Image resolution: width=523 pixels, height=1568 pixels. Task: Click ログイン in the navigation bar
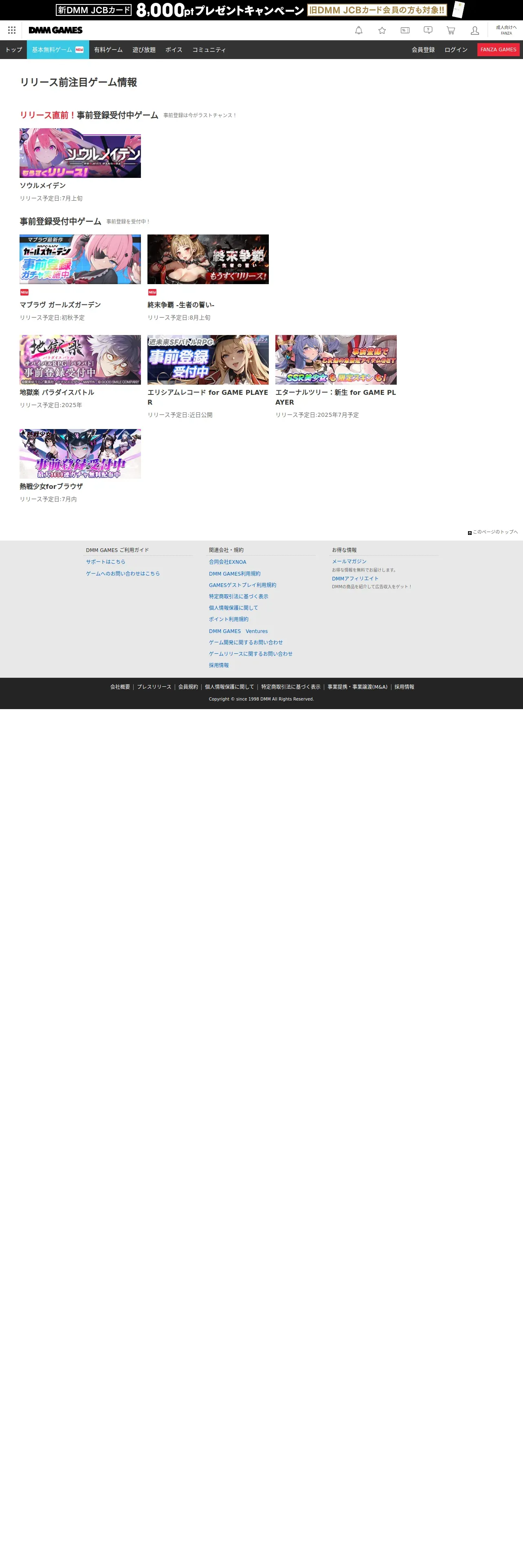pos(456,50)
